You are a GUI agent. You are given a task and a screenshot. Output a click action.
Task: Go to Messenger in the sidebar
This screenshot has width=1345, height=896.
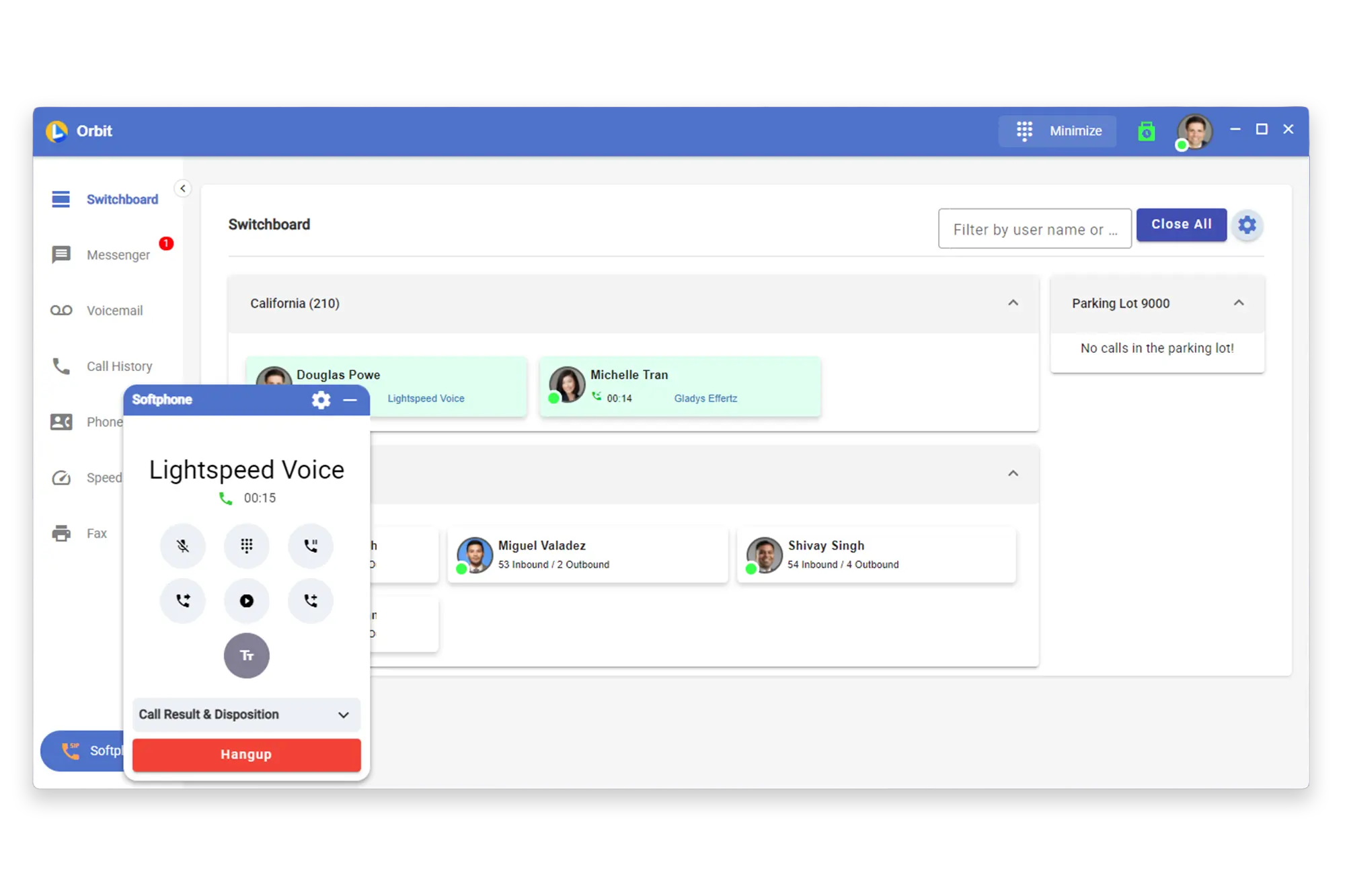[x=118, y=255]
